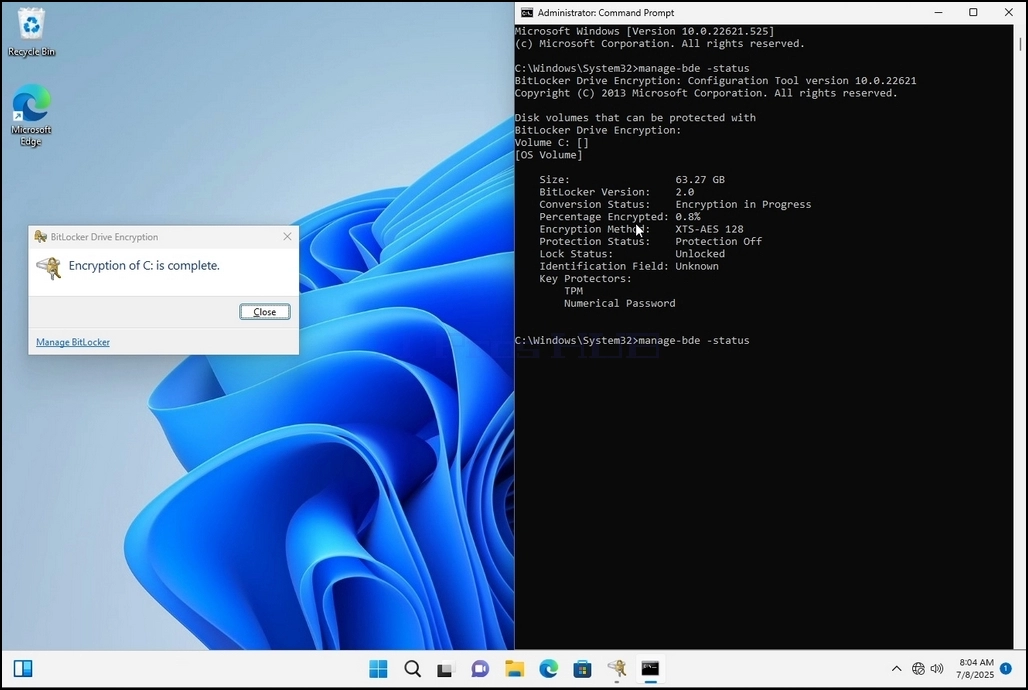The width and height of the screenshot is (1028, 690).
Task: Click the Close button in the BitLocker dialog
Action: pyautogui.click(x=265, y=312)
